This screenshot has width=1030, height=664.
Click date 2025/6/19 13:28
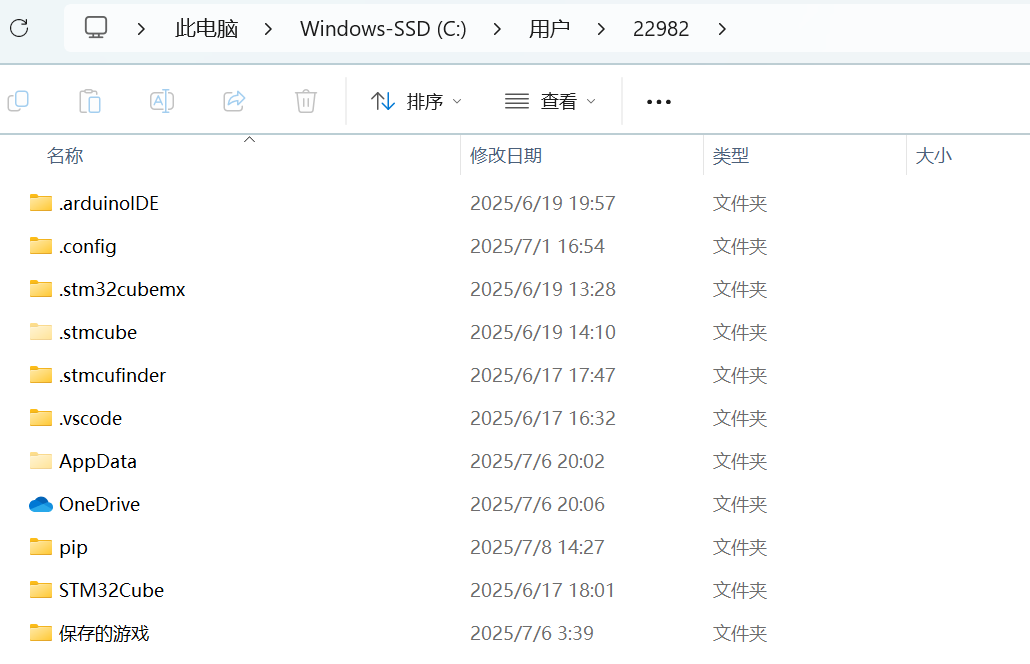click(x=543, y=290)
